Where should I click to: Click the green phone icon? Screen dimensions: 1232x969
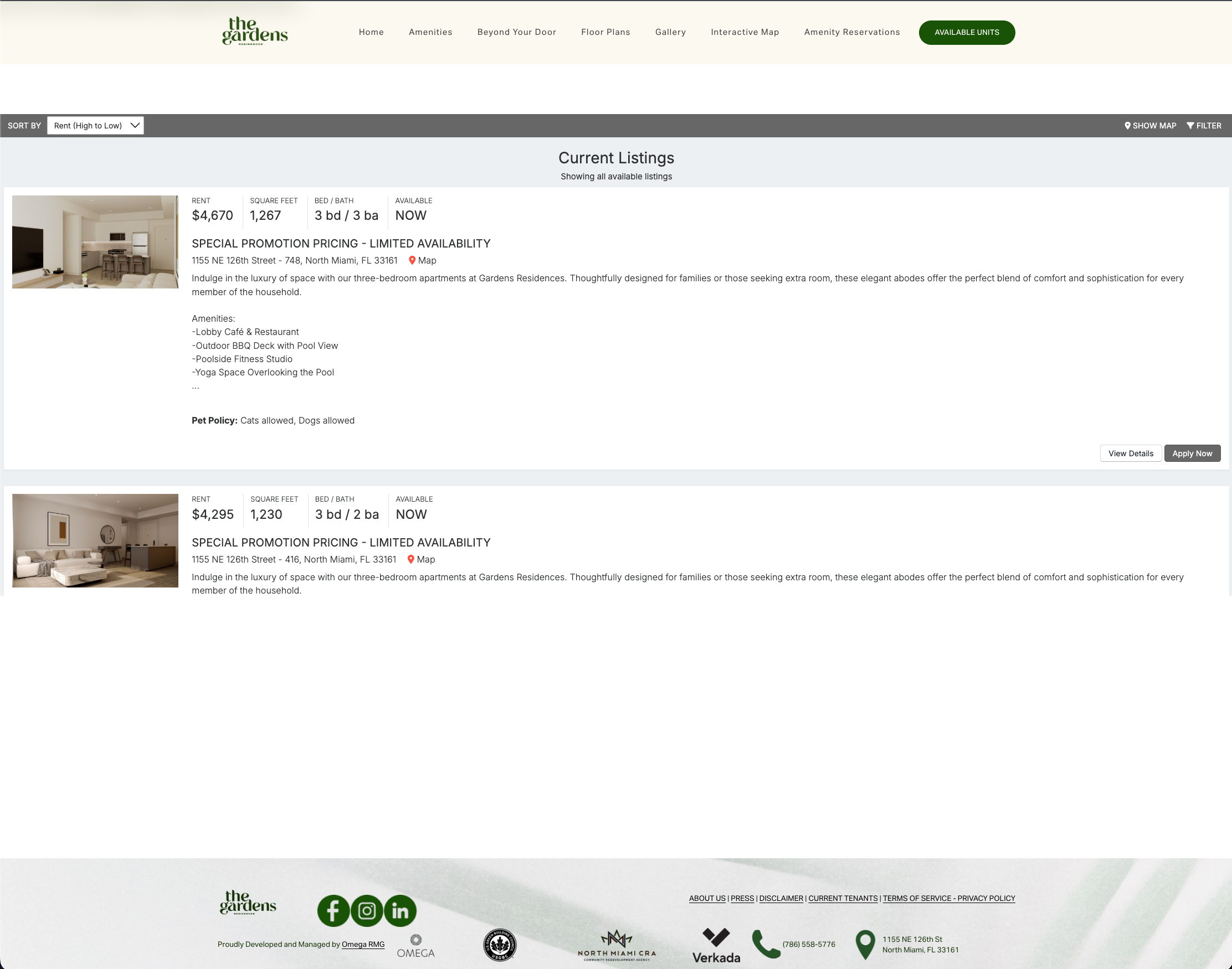click(766, 944)
